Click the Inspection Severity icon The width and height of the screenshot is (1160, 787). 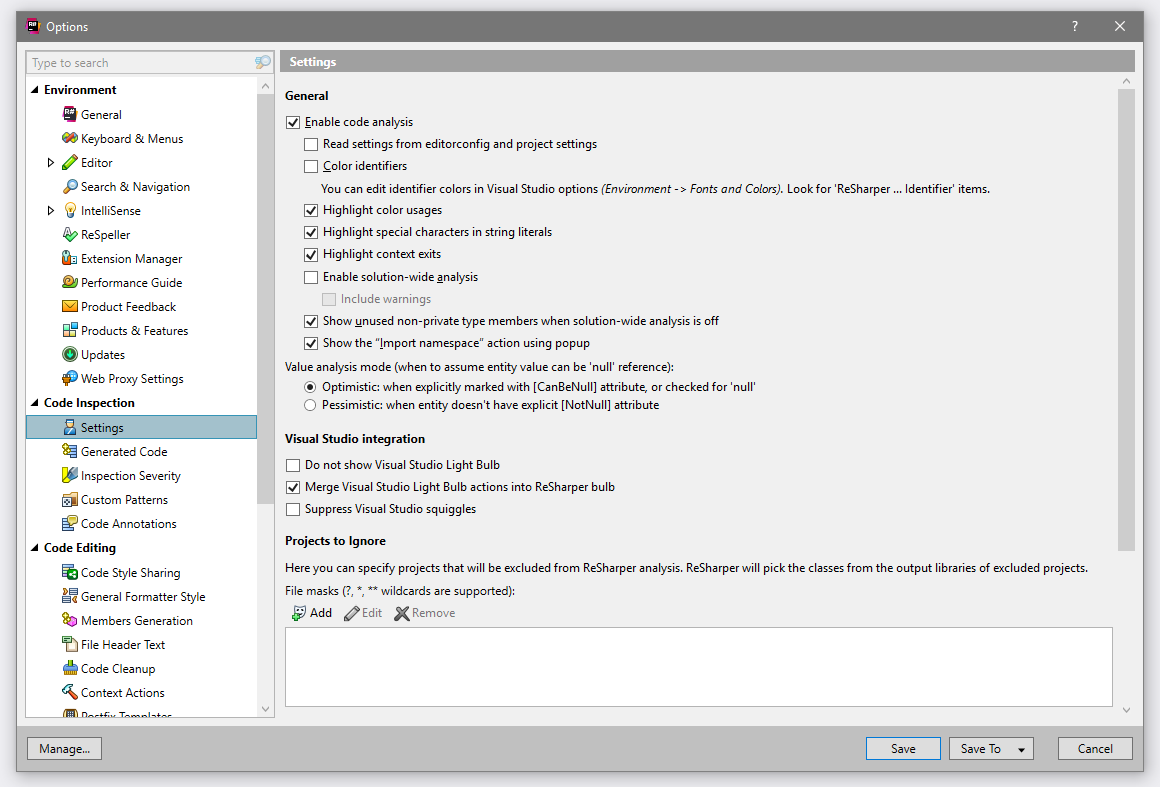(x=70, y=475)
